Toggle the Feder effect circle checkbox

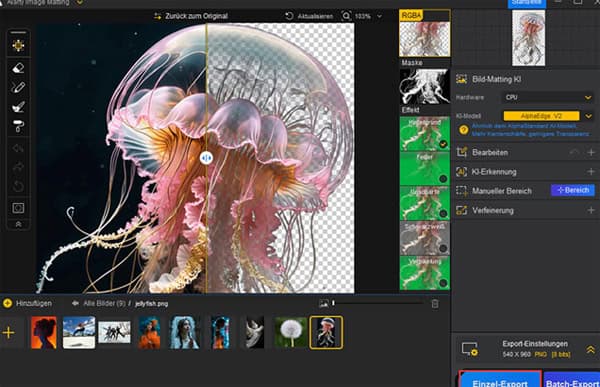click(443, 179)
